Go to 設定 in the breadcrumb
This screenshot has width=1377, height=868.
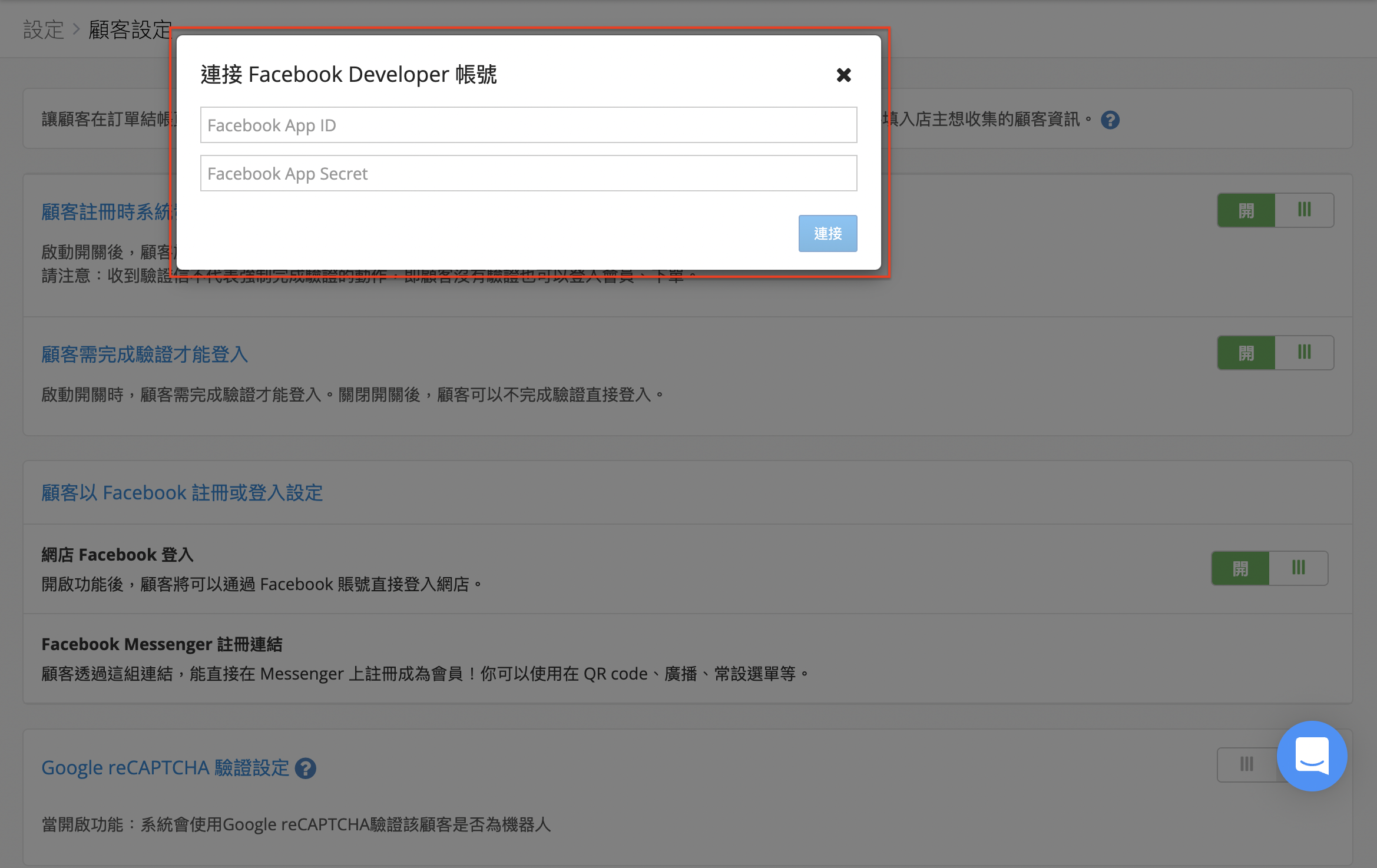[43, 29]
